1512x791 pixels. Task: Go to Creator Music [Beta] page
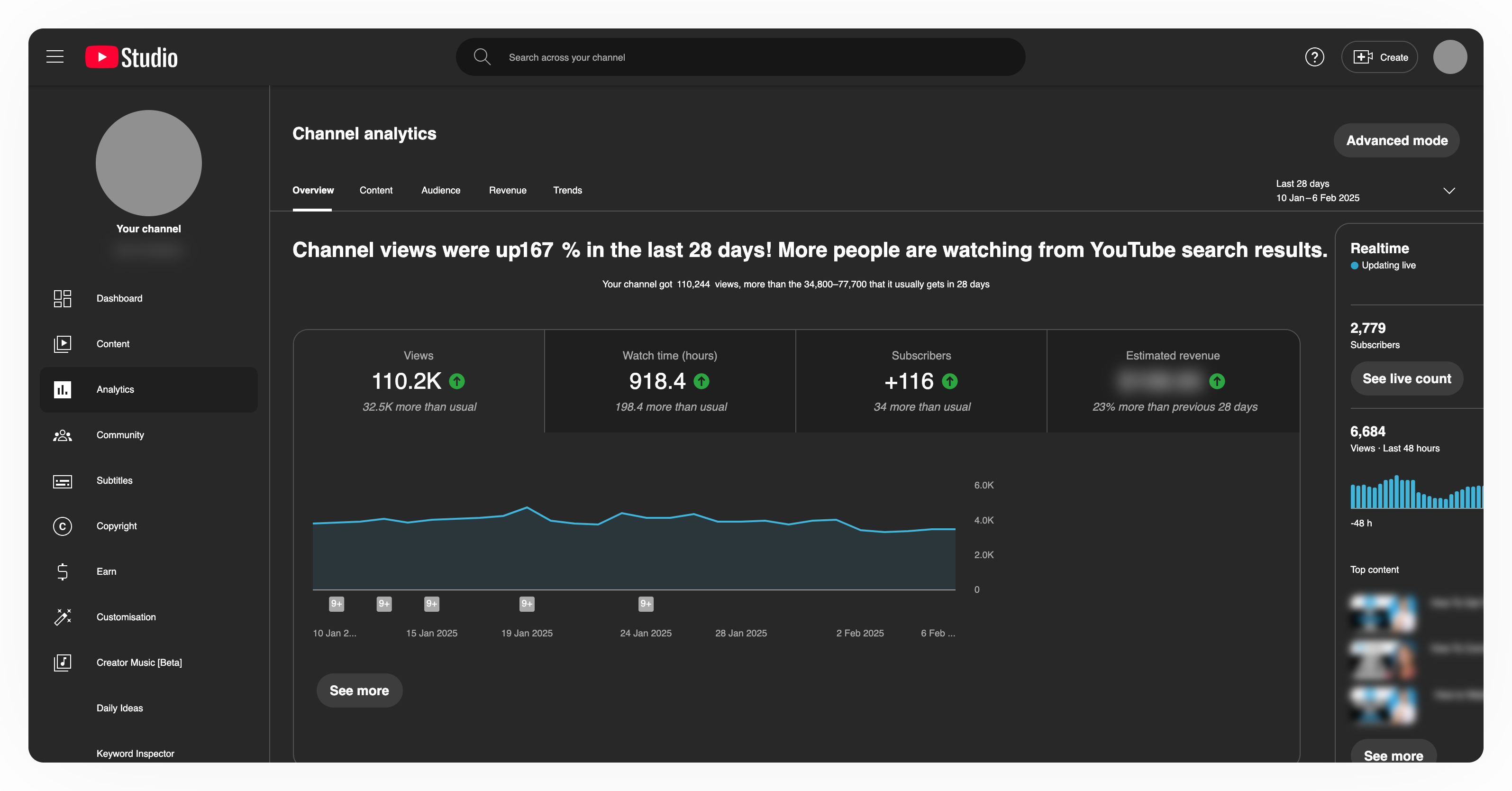click(x=148, y=662)
